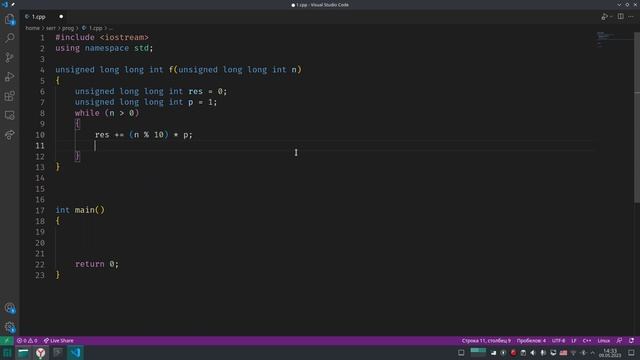Change indentation via the spaces indicator

[x=531, y=340]
